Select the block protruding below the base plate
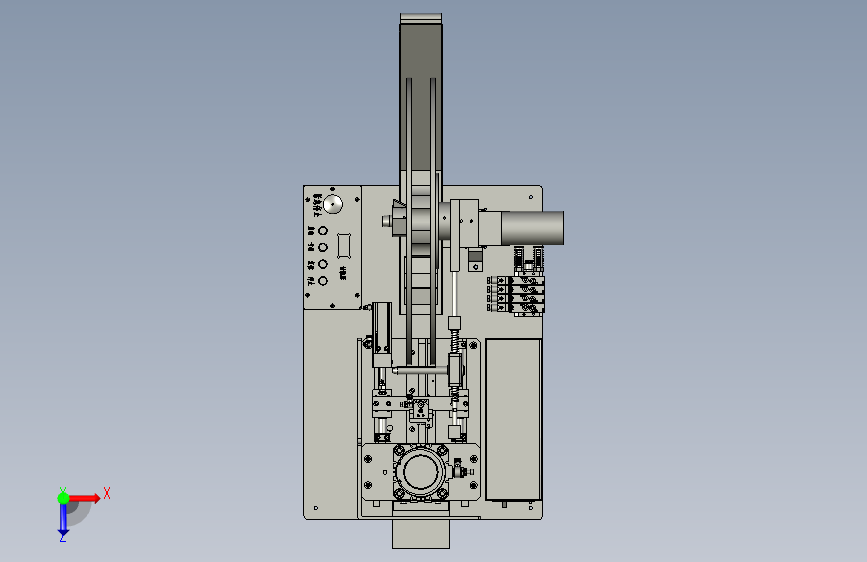Viewport: 867px width, 562px height. click(421, 534)
